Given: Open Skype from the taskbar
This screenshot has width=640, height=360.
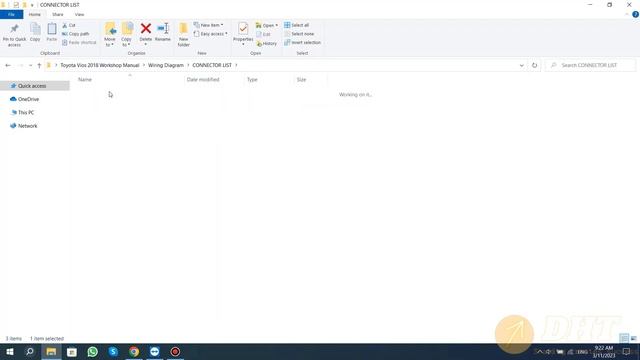Looking at the screenshot, I should [113, 351].
